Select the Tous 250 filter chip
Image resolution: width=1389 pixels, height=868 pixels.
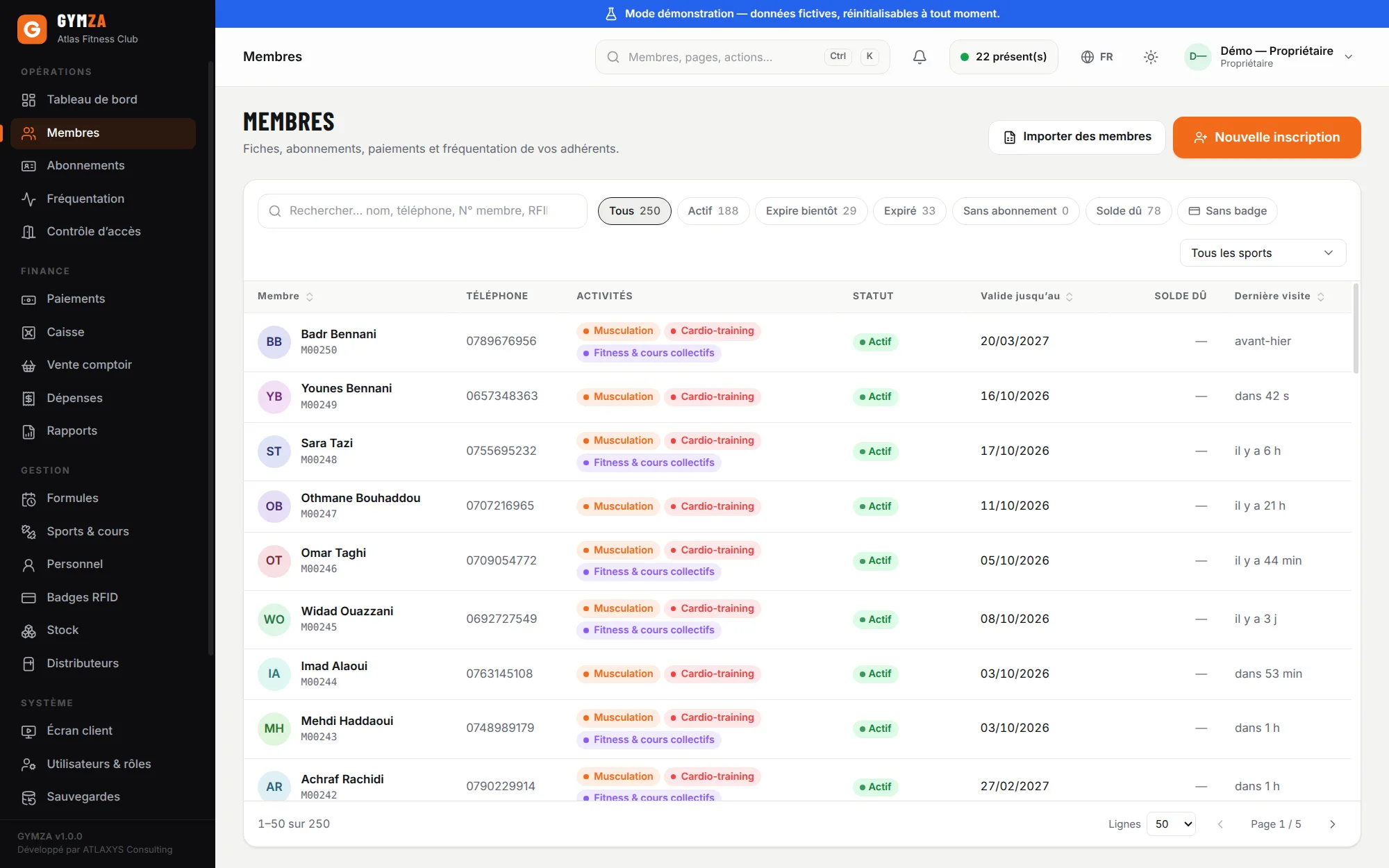click(634, 211)
